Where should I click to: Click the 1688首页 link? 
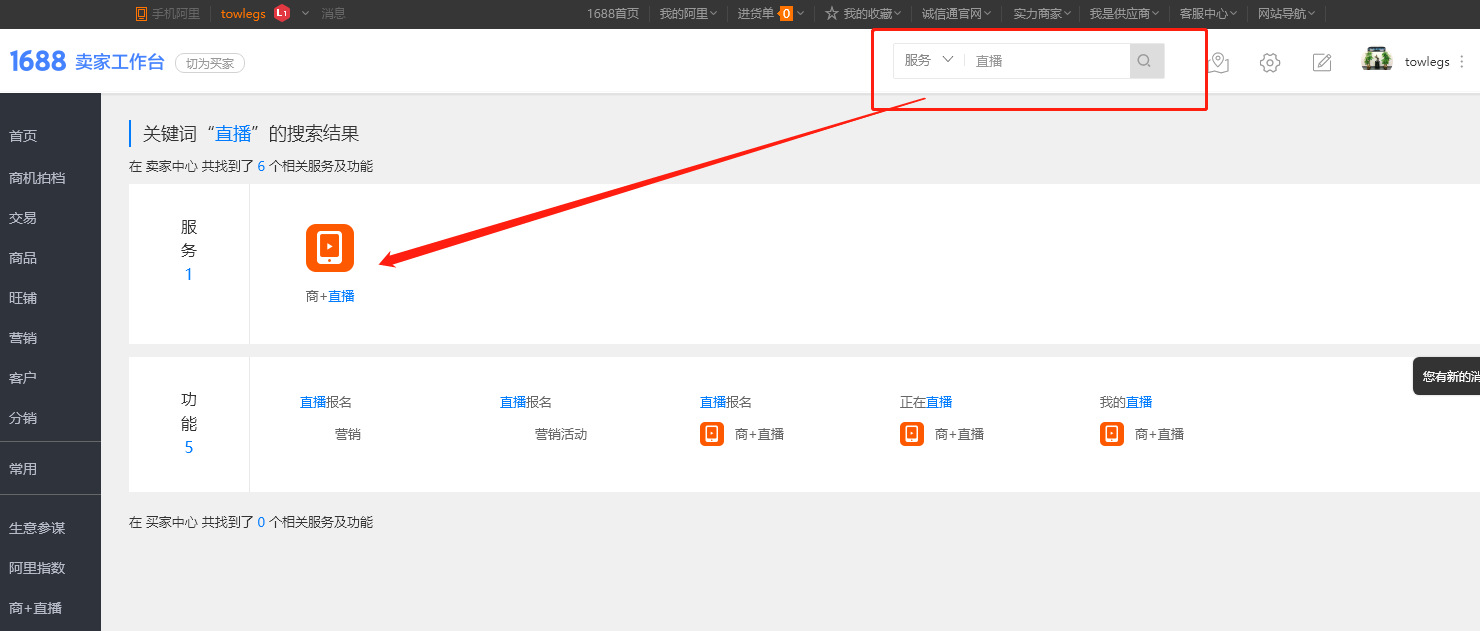[x=613, y=14]
